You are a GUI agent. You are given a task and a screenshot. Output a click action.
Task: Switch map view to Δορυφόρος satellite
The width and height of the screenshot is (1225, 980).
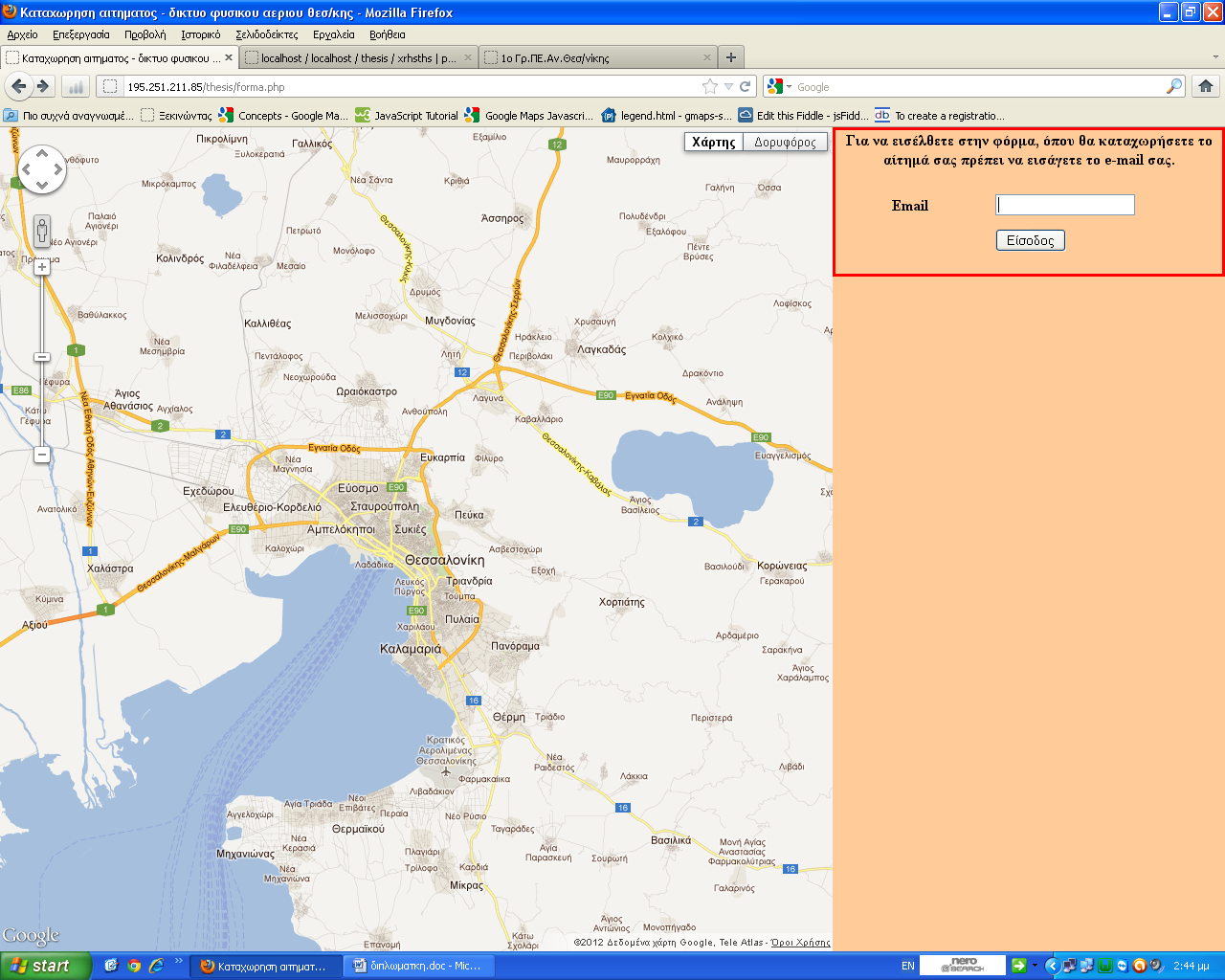pyautogui.click(x=786, y=142)
